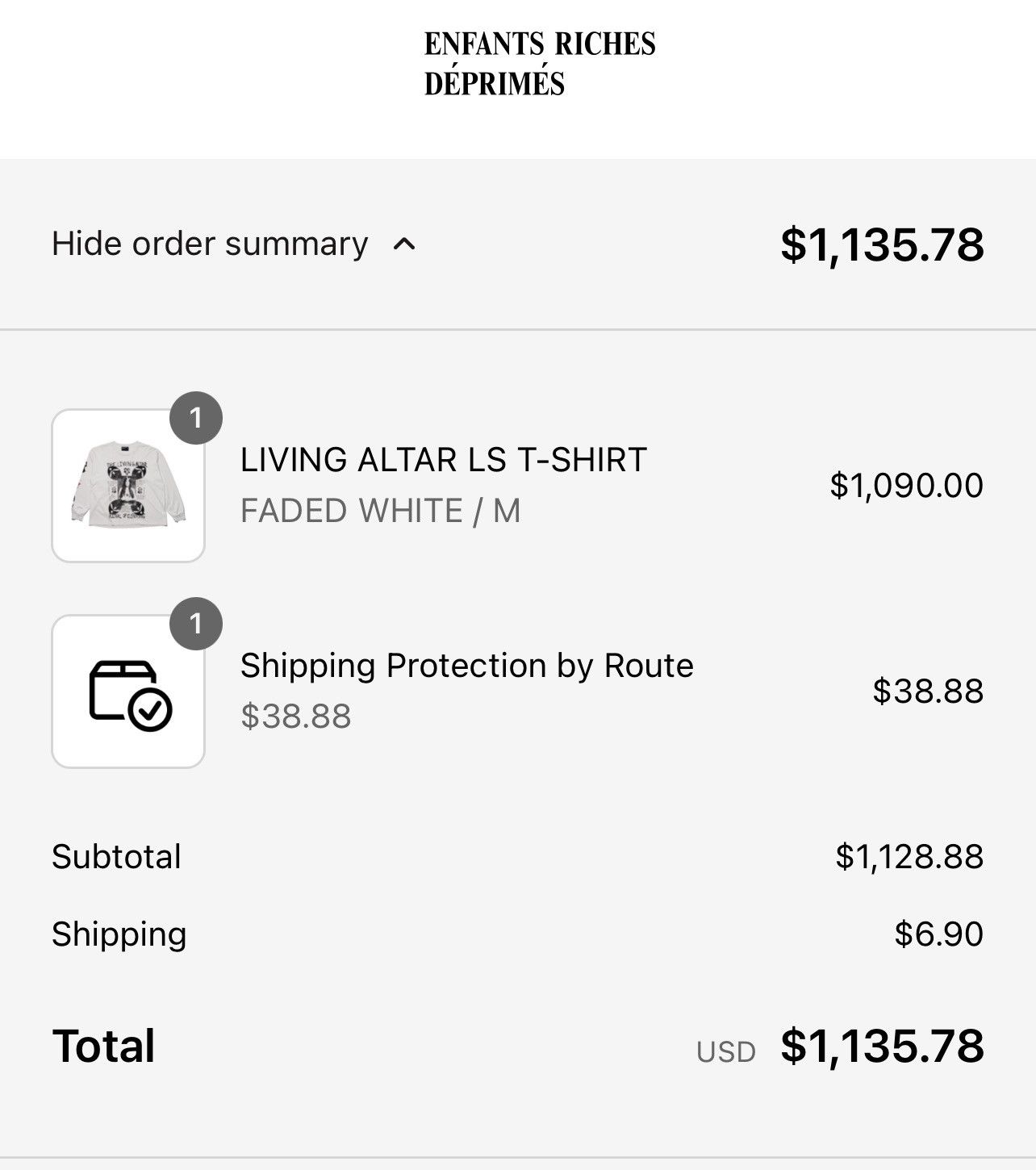Viewport: 1036px width, 1170px height.
Task: Click Hide order summary text
Action: tap(210, 244)
